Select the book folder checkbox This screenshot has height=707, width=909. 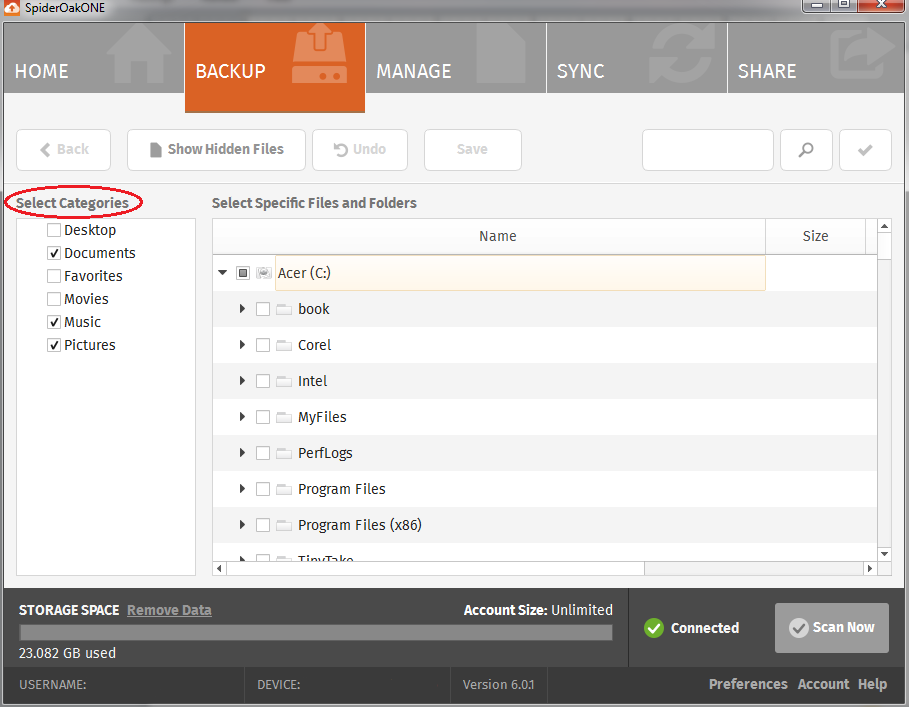[263, 309]
